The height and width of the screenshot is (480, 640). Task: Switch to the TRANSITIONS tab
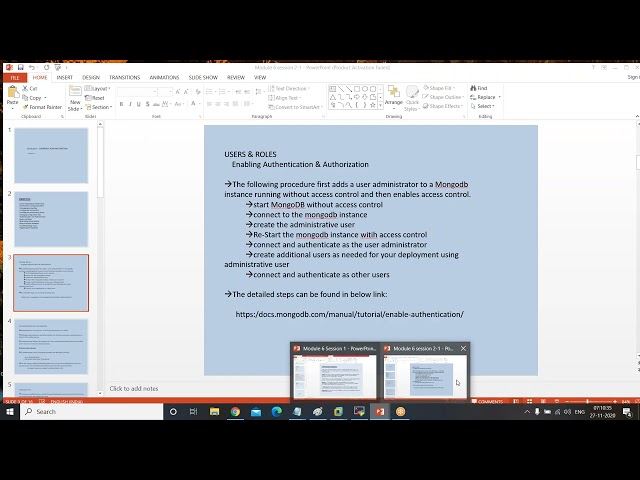tap(124, 78)
